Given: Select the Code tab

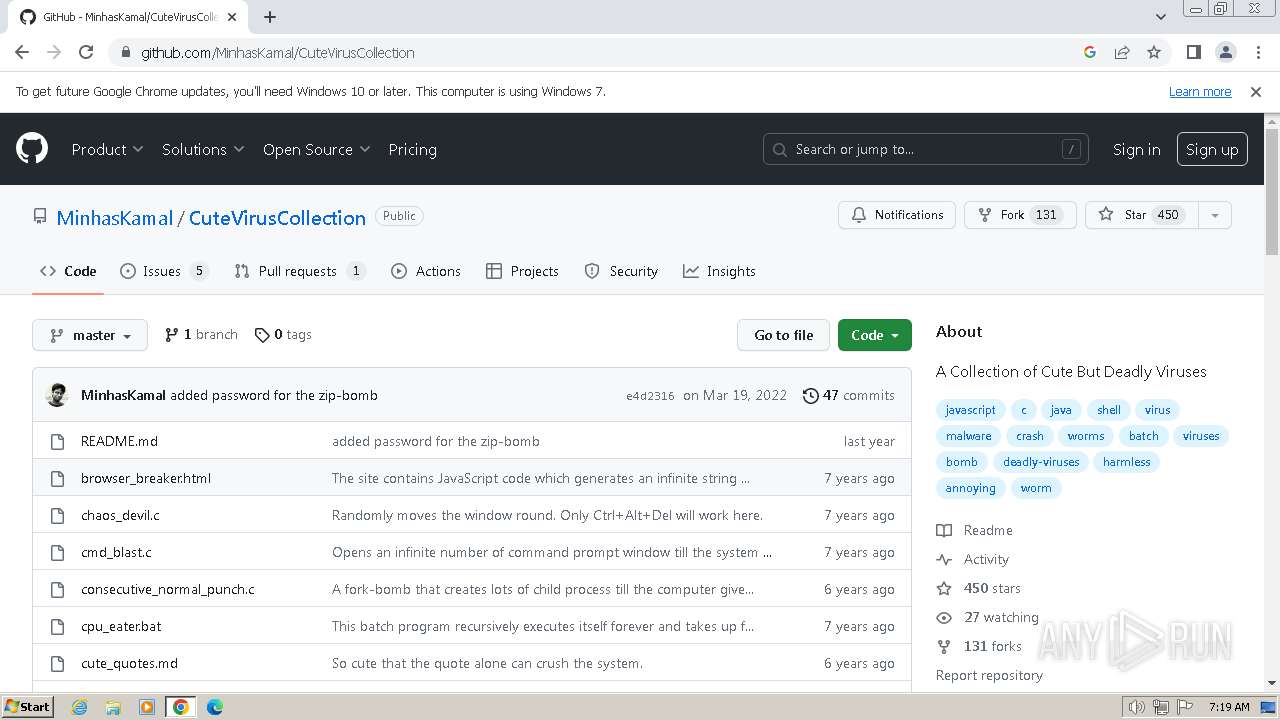Looking at the screenshot, I should point(68,271).
